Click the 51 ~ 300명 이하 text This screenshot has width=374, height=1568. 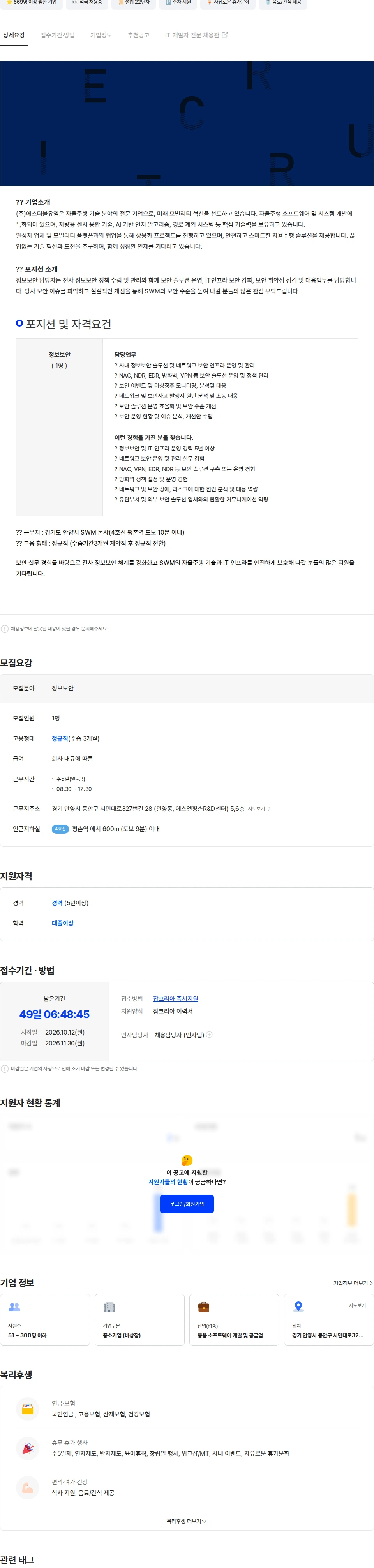[x=27, y=1335]
